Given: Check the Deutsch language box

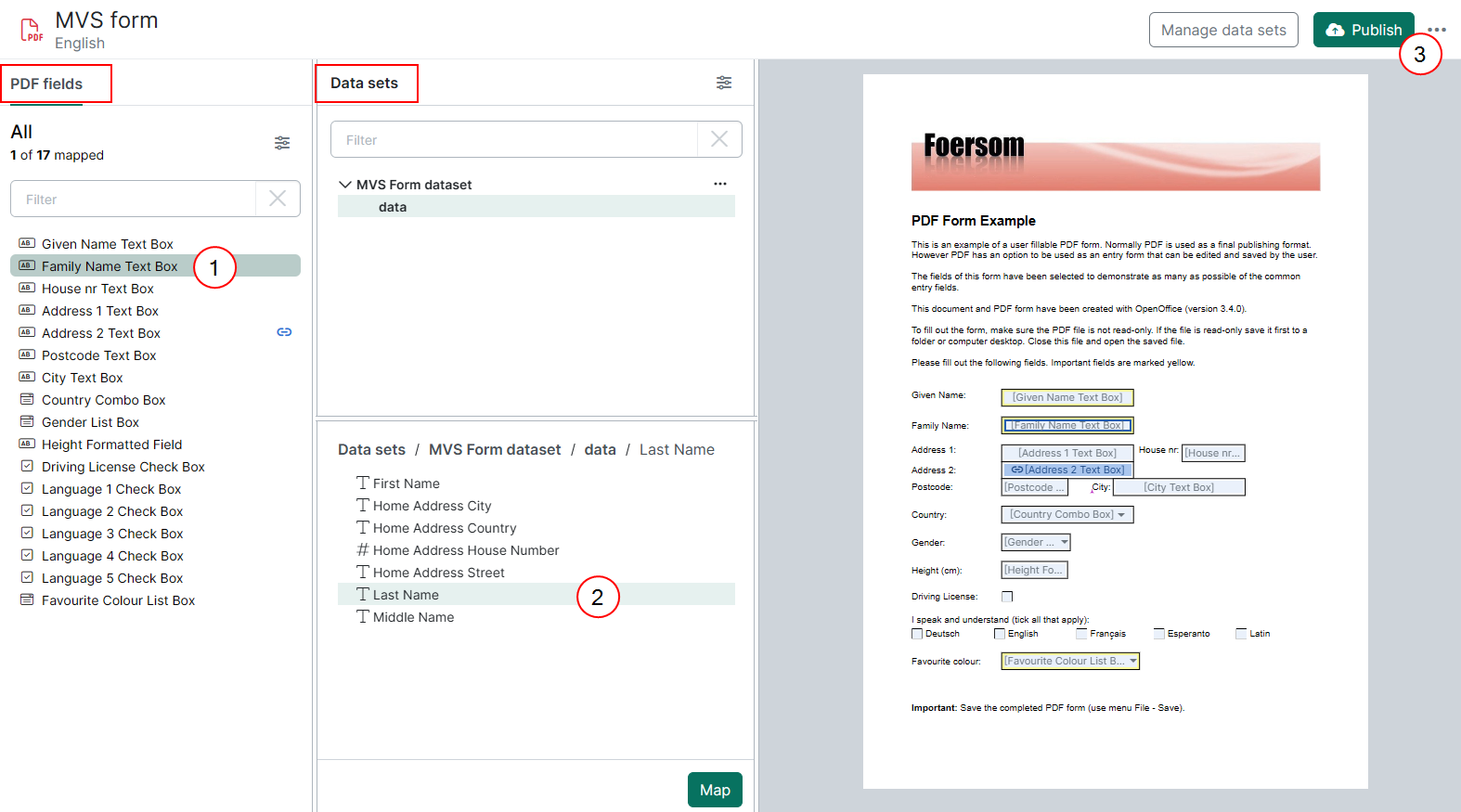Looking at the screenshot, I should point(917,634).
